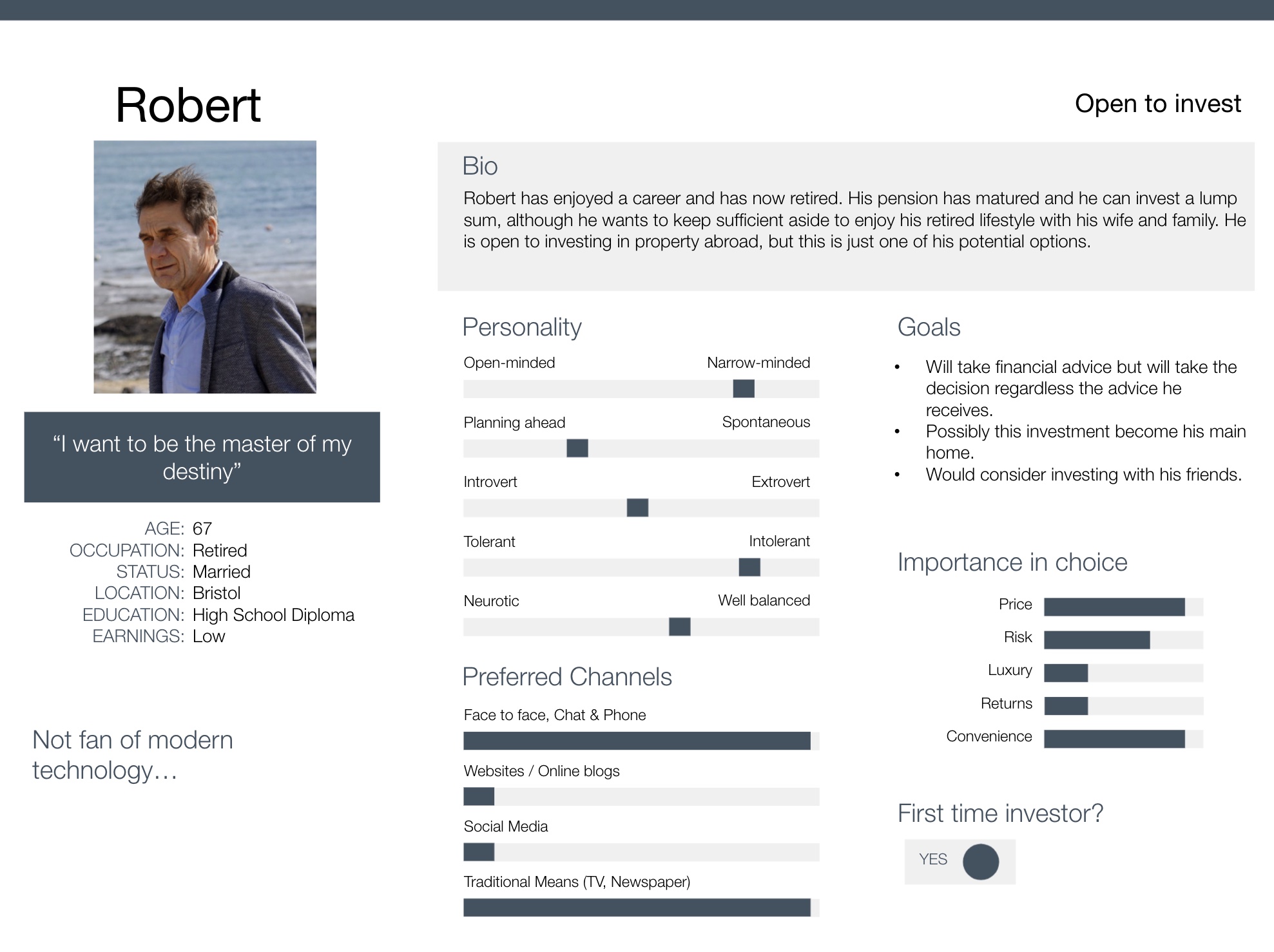Image resolution: width=1274 pixels, height=952 pixels.
Task: Click the Bio section heading
Action: coord(480,166)
